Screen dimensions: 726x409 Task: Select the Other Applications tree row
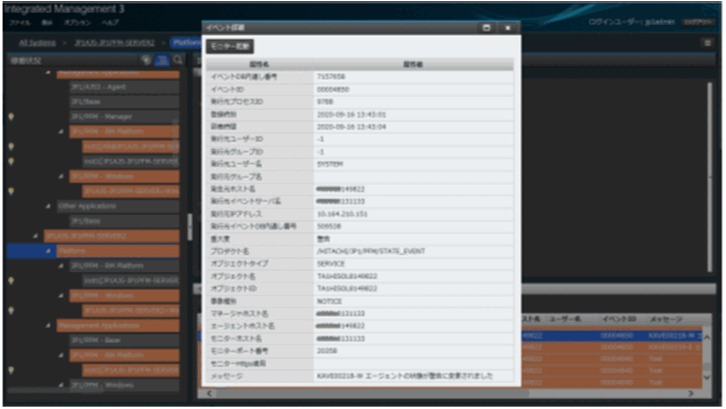pyautogui.click(x=118, y=206)
